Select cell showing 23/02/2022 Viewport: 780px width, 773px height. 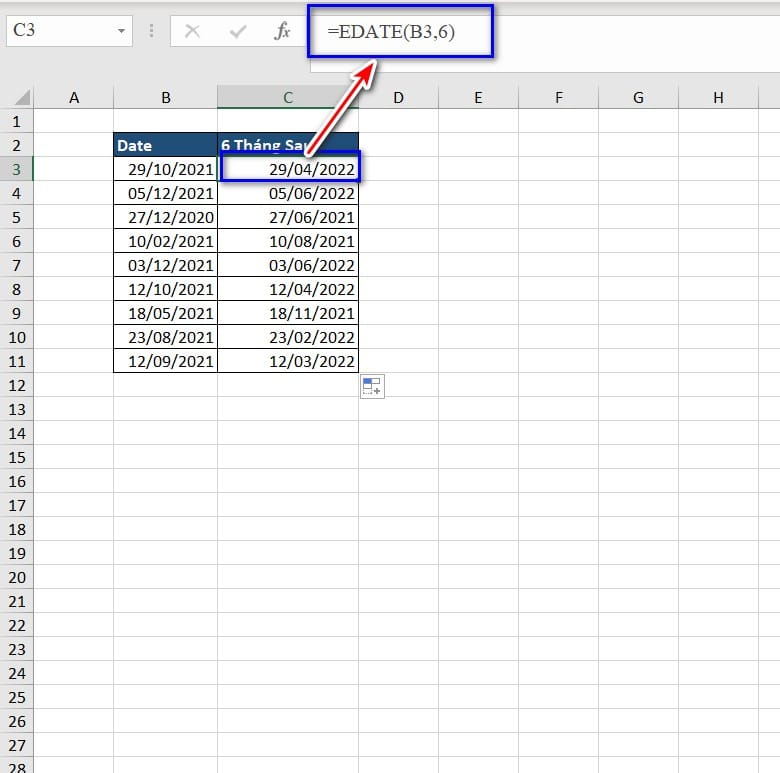tap(288, 337)
